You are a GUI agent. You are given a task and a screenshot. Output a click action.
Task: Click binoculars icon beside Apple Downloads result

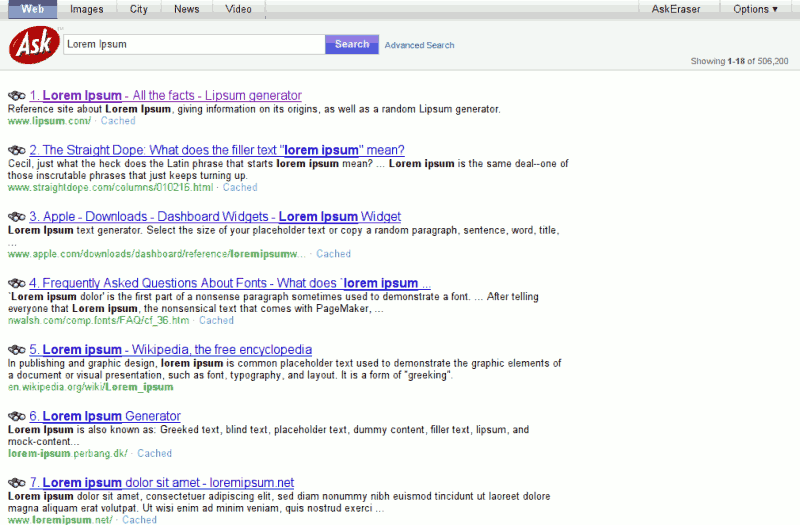click(x=17, y=216)
